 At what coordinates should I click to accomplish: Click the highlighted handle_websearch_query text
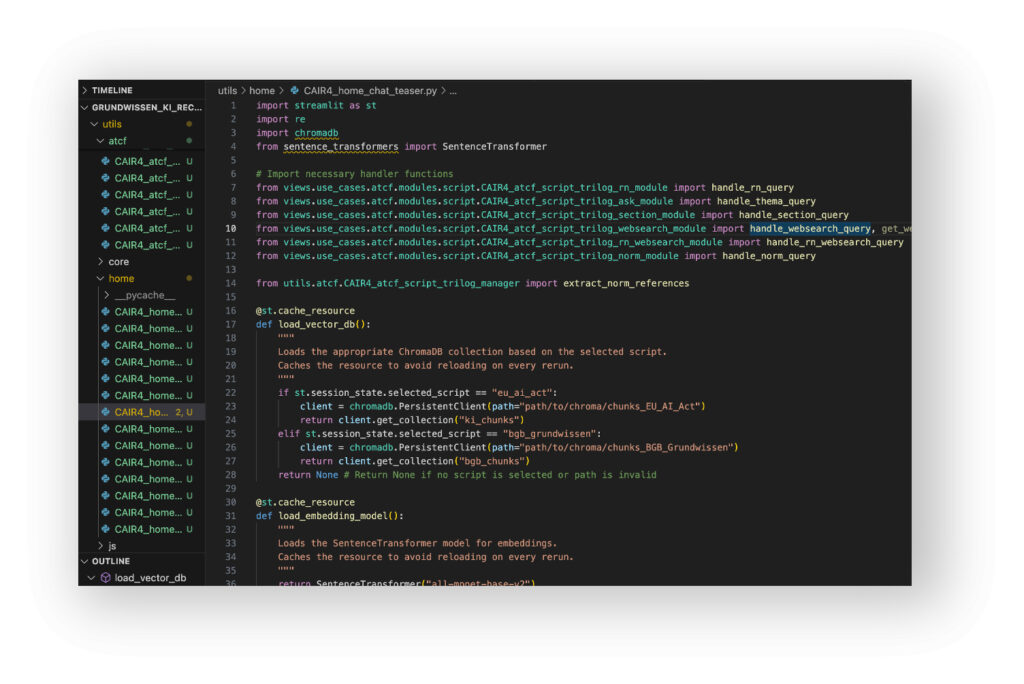click(x=810, y=229)
